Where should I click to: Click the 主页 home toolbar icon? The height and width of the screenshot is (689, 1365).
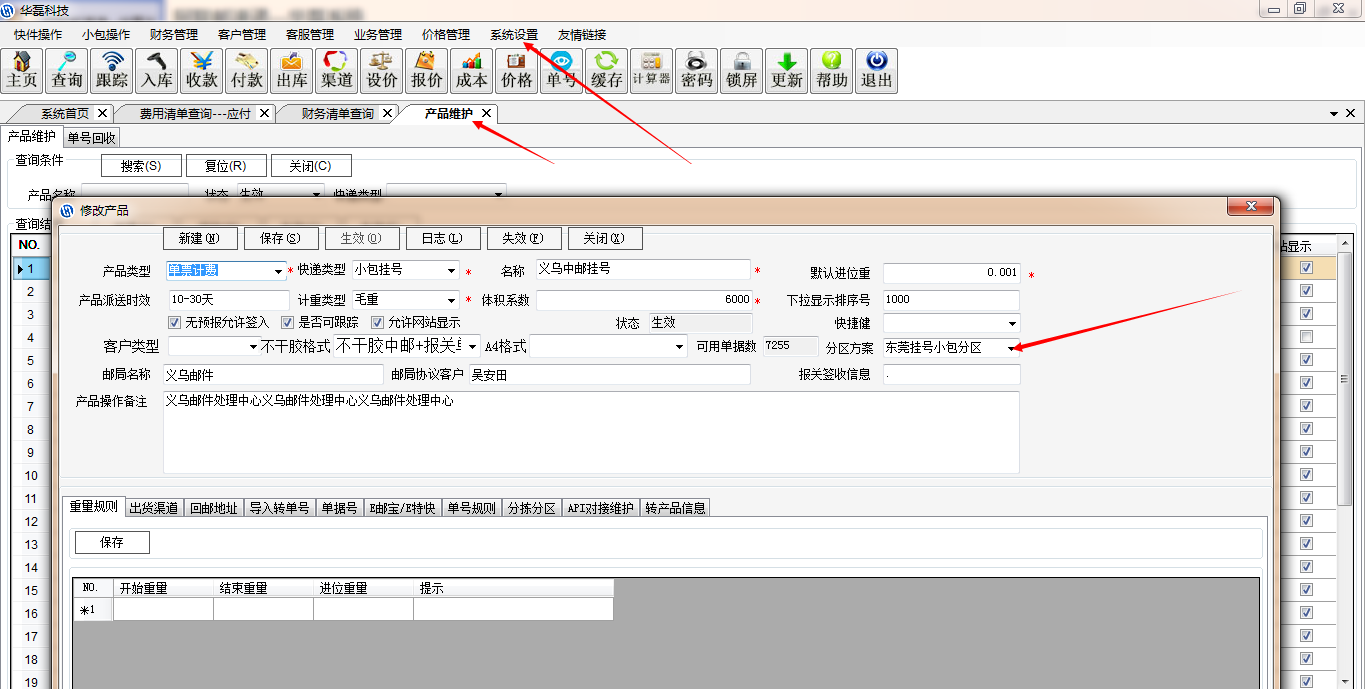click(x=22, y=71)
